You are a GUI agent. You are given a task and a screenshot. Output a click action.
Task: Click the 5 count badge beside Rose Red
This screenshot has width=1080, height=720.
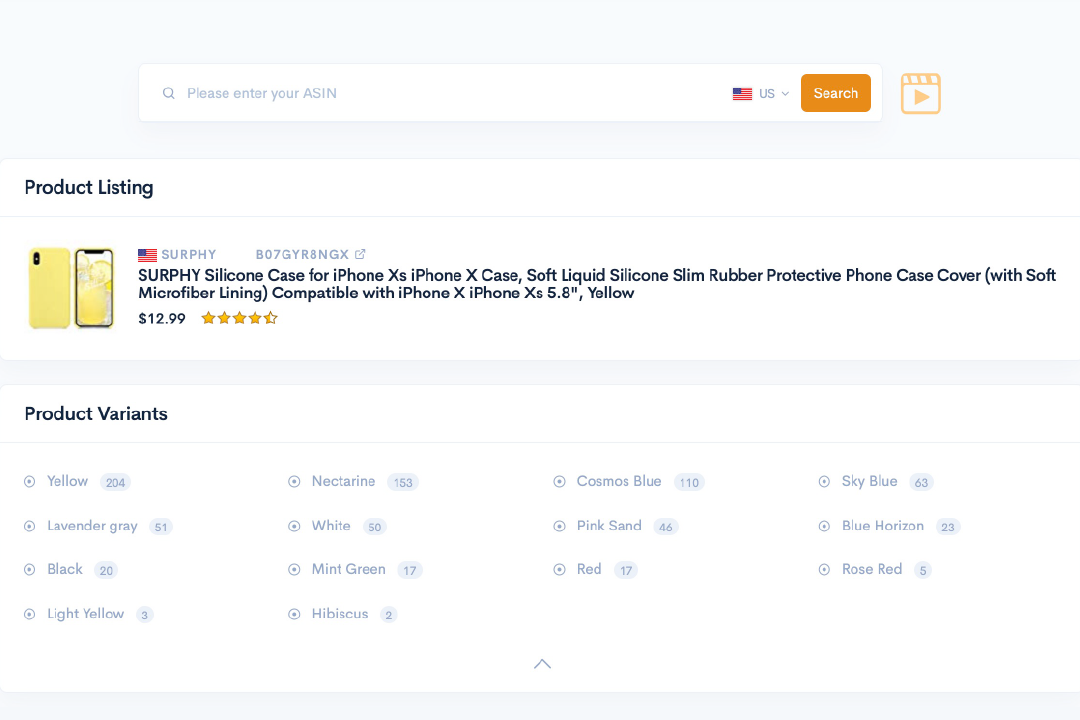click(923, 570)
